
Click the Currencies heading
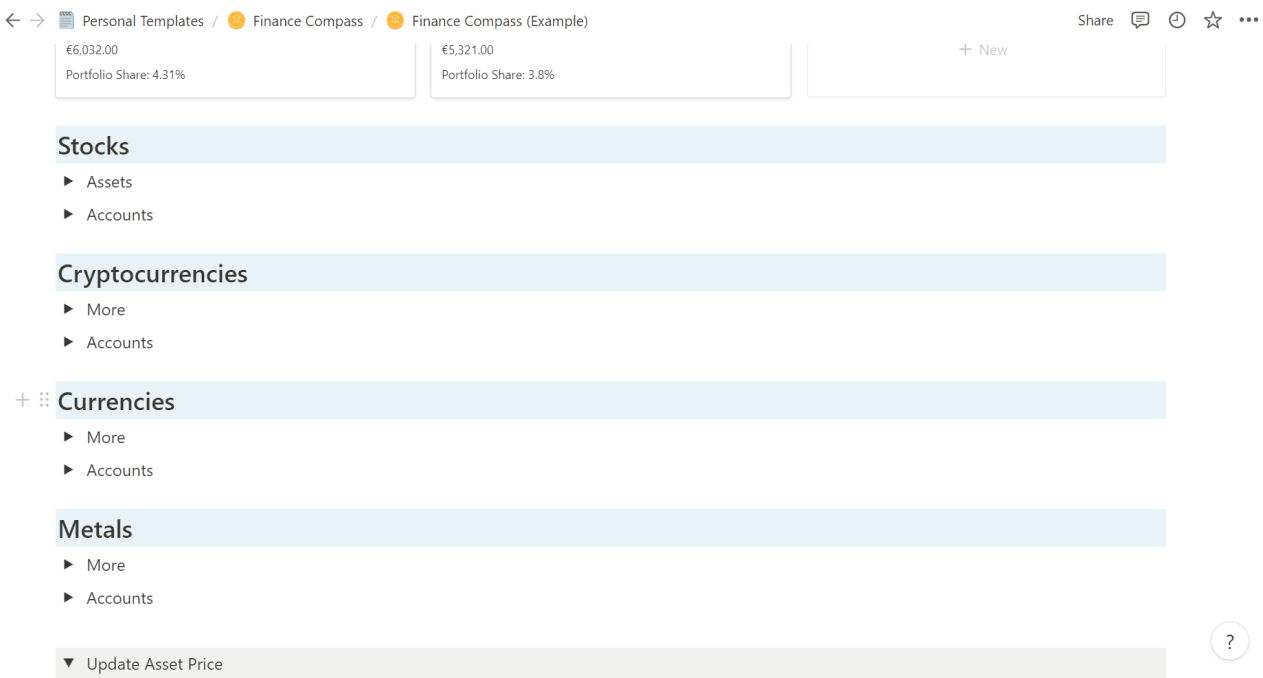116,402
